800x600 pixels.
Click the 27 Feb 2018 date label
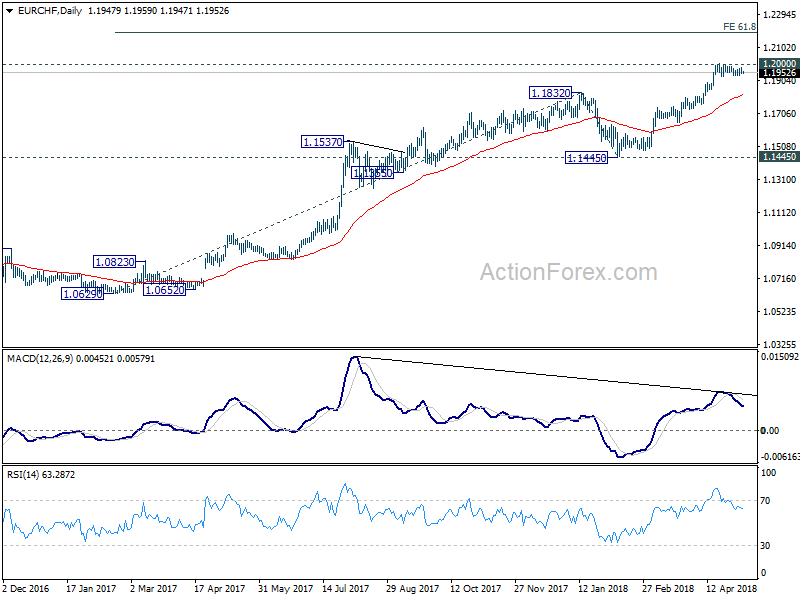tap(667, 588)
